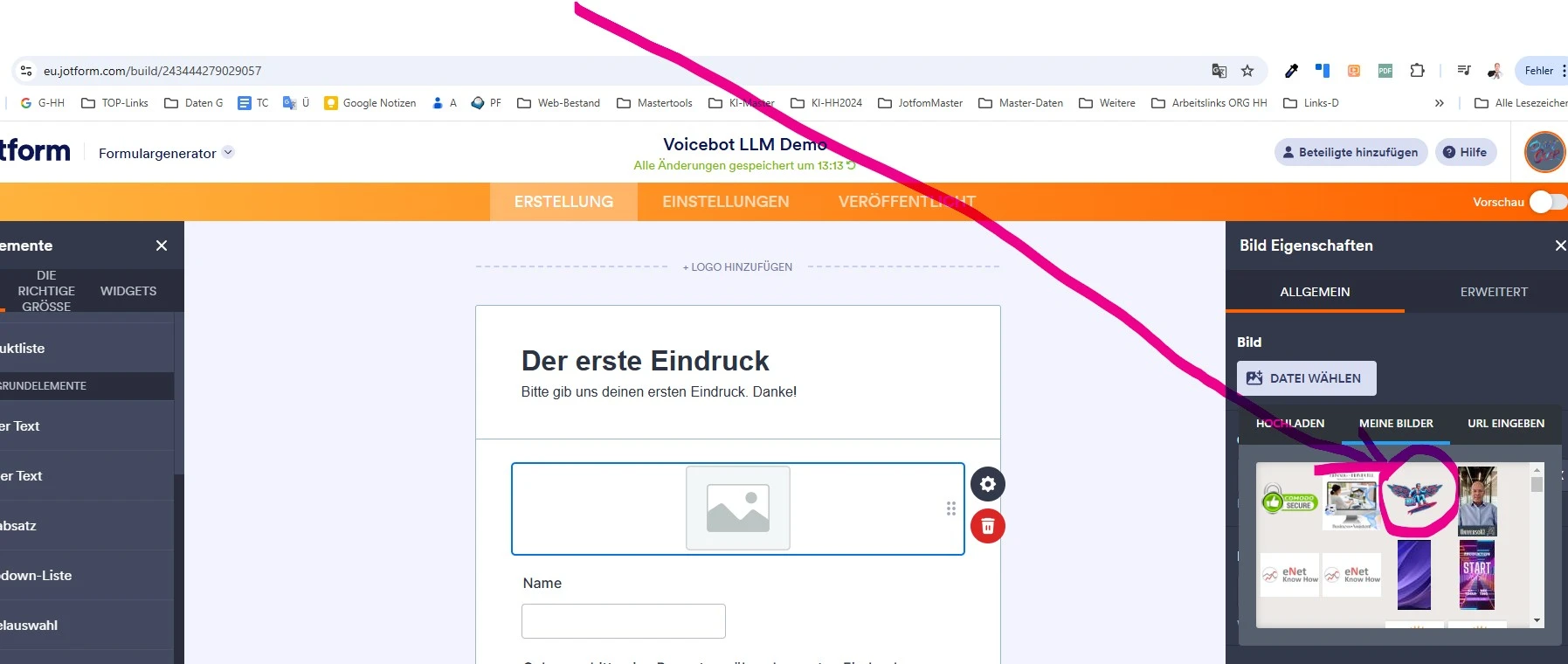Open the browser extensions puzzle icon
The width and height of the screenshot is (1568, 664).
coord(1417,71)
